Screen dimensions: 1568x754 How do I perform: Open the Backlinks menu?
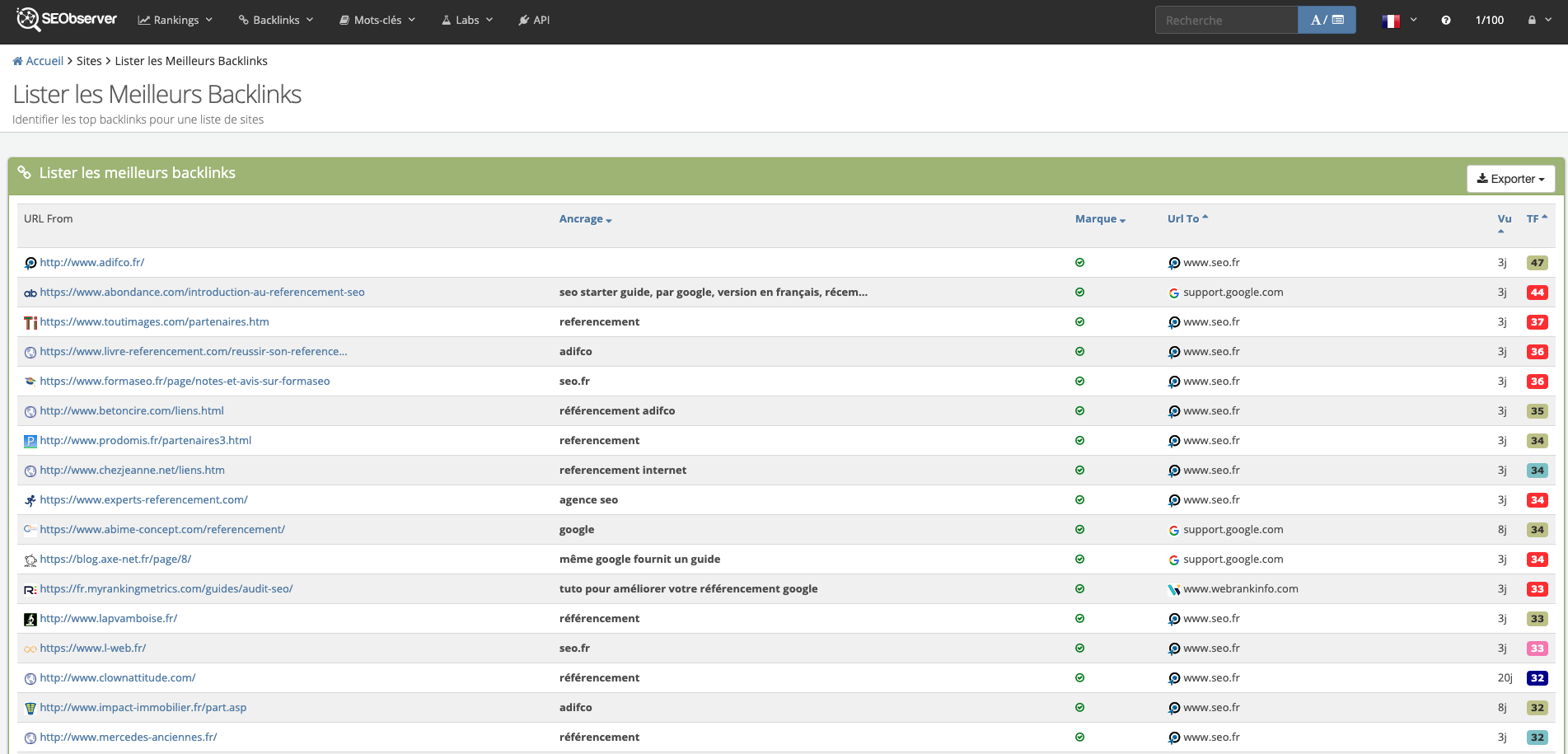[x=276, y=20]
